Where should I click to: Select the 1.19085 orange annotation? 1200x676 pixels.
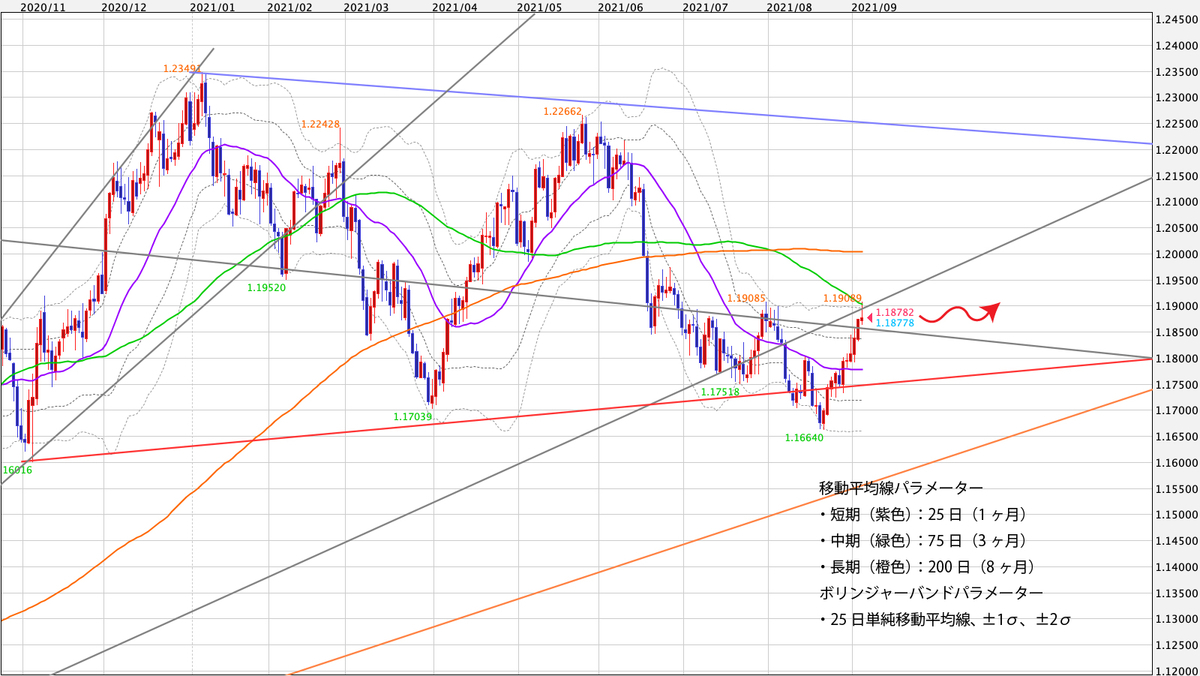tap(747, 298)
